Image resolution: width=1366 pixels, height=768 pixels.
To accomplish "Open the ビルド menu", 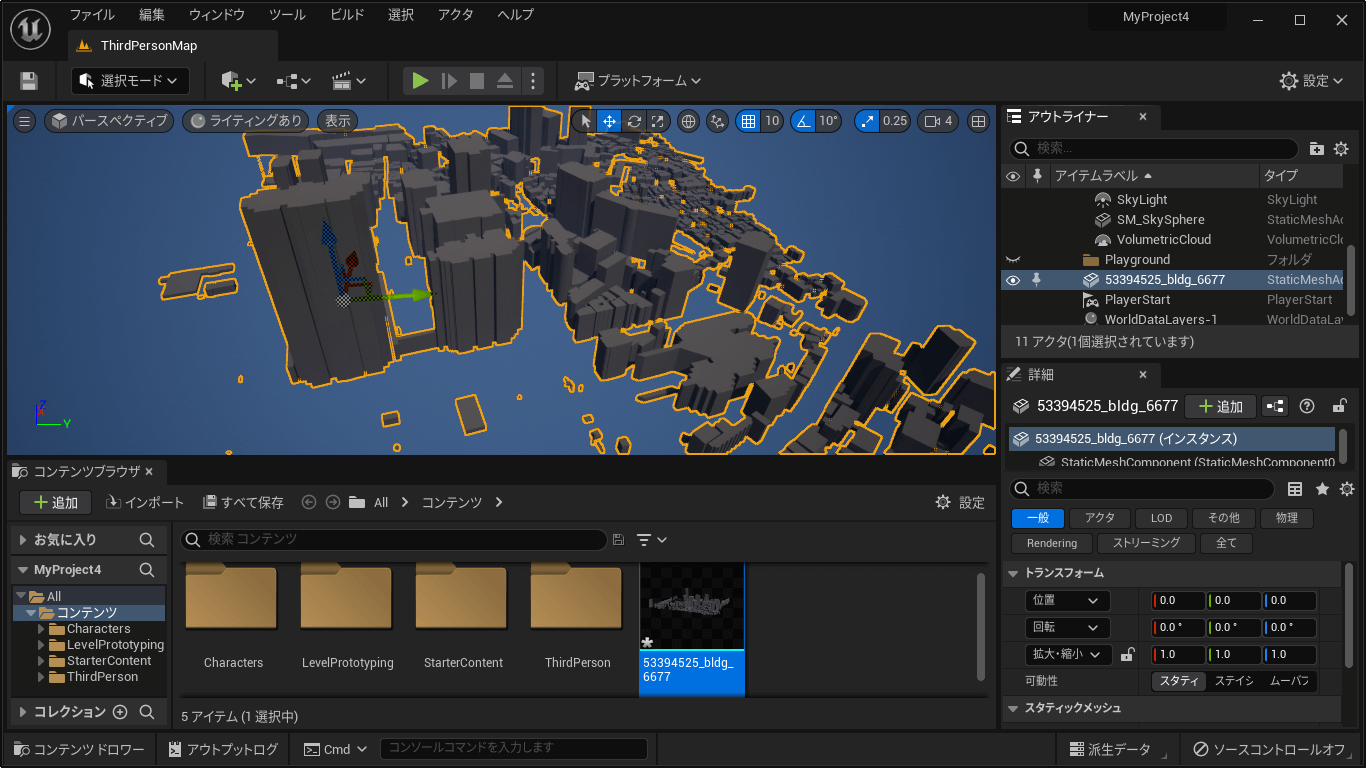I will click(347, 15).
